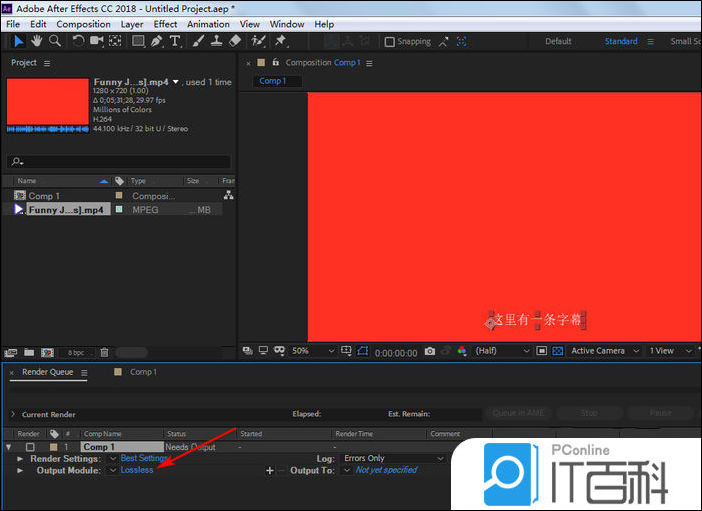Screen dimensions: 702x511
Task: Delete selected item with trash icon
Action: (104, 352)
